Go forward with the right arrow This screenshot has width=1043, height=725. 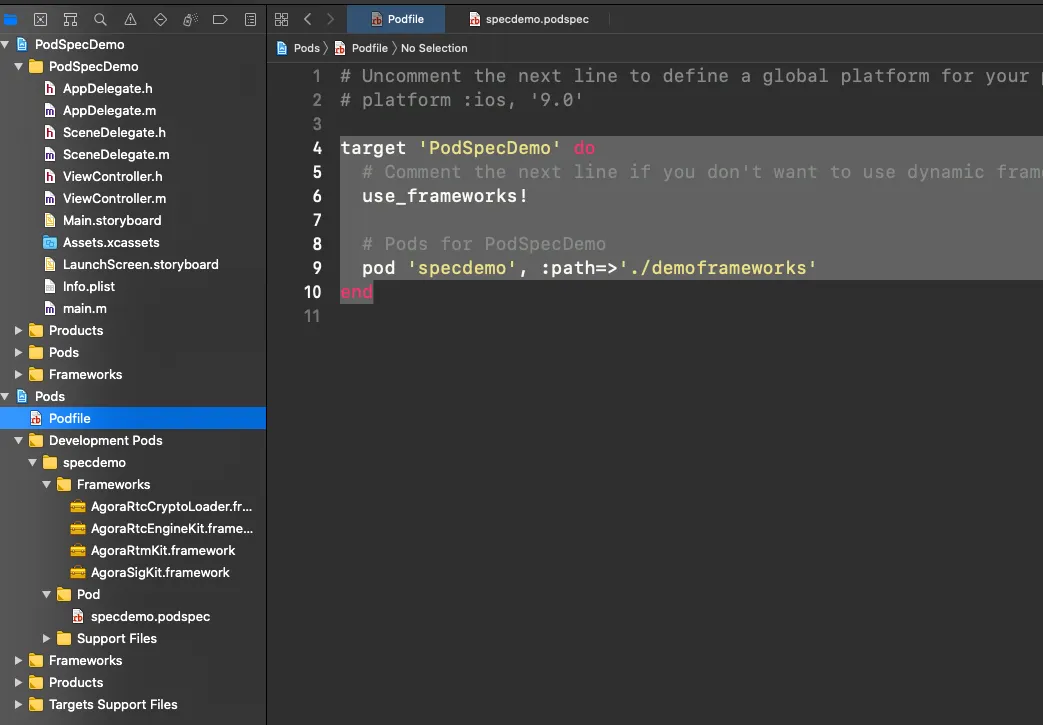click(330, 19)
